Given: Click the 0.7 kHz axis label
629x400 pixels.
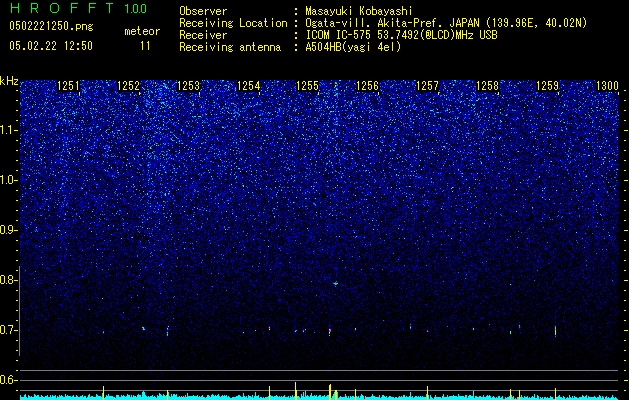Looking at the screenshot, I should 8,330.
